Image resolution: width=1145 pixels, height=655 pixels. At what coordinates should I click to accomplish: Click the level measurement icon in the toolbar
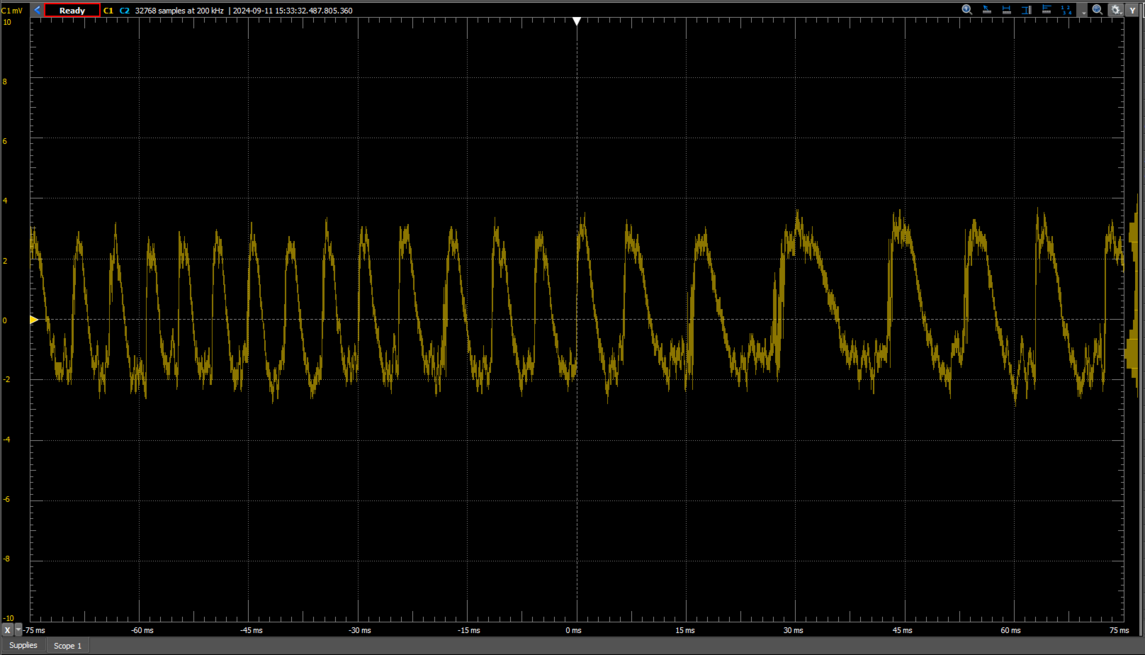1047,10
